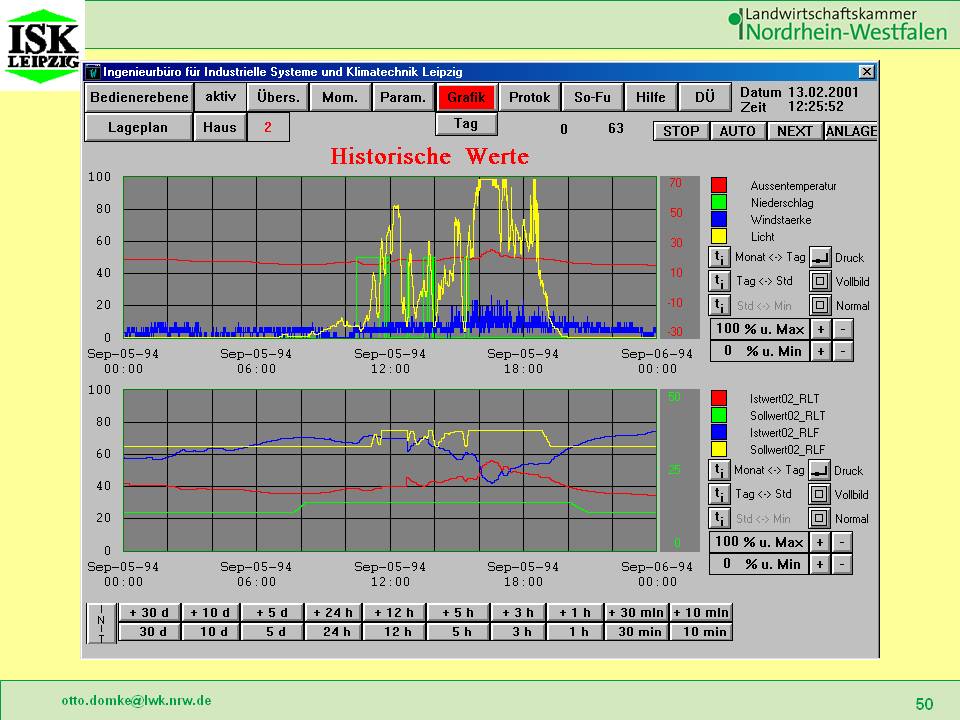
Task: Decrease lower chart 0 % u. Min with minus
Action: pyautogui.click(x=843, y=564)
